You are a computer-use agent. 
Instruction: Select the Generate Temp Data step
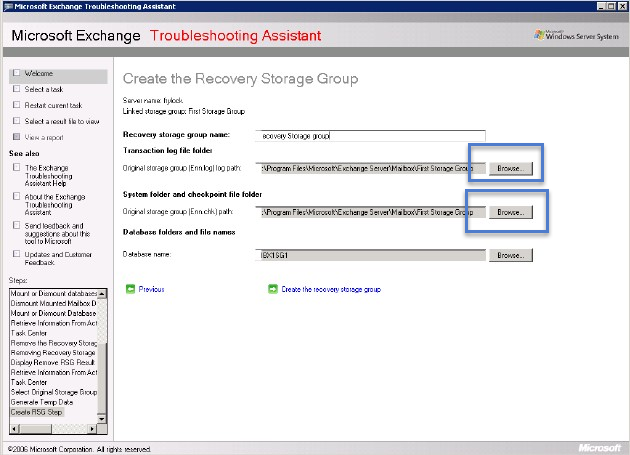[42, 402]
